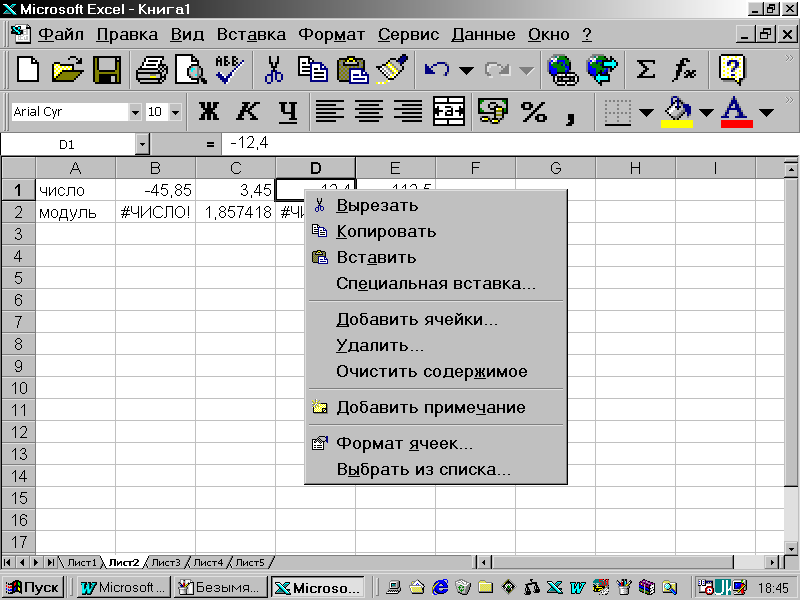Image resolution: width=800 pixels, height=600 pixels.
Task: Toggle underline formatting with Ч button
Action: (288, 112)
